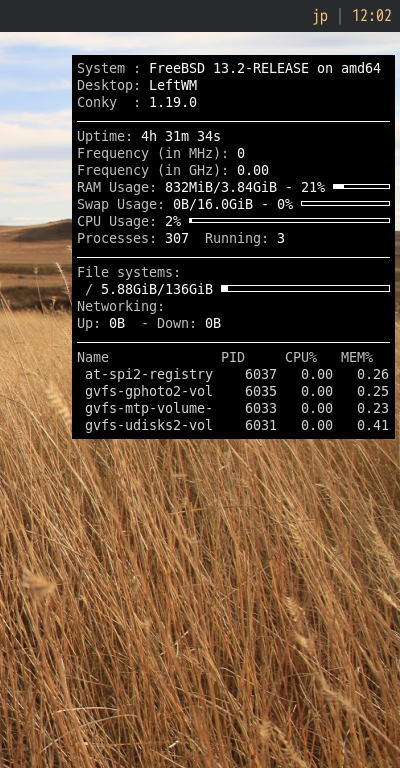Click the Networking Up and Down line
Image resolution: width=400 pixels, height=768 pixels.
click(x=149, y=323)
